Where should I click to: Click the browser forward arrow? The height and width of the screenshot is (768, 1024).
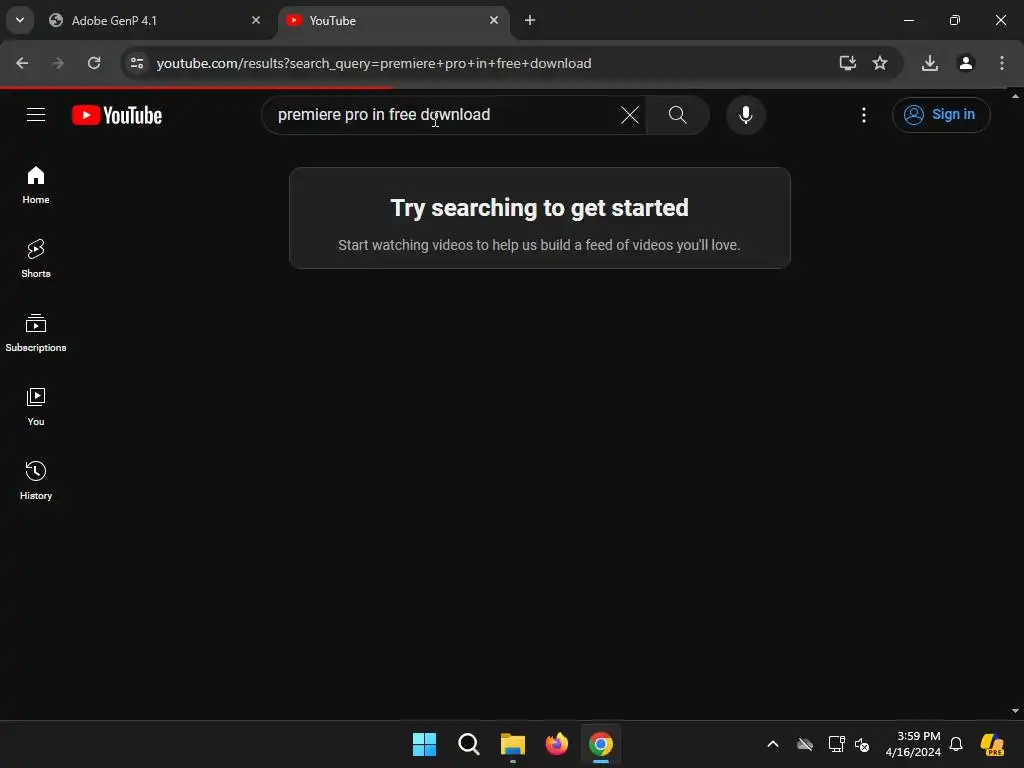(x=58, y=63)
